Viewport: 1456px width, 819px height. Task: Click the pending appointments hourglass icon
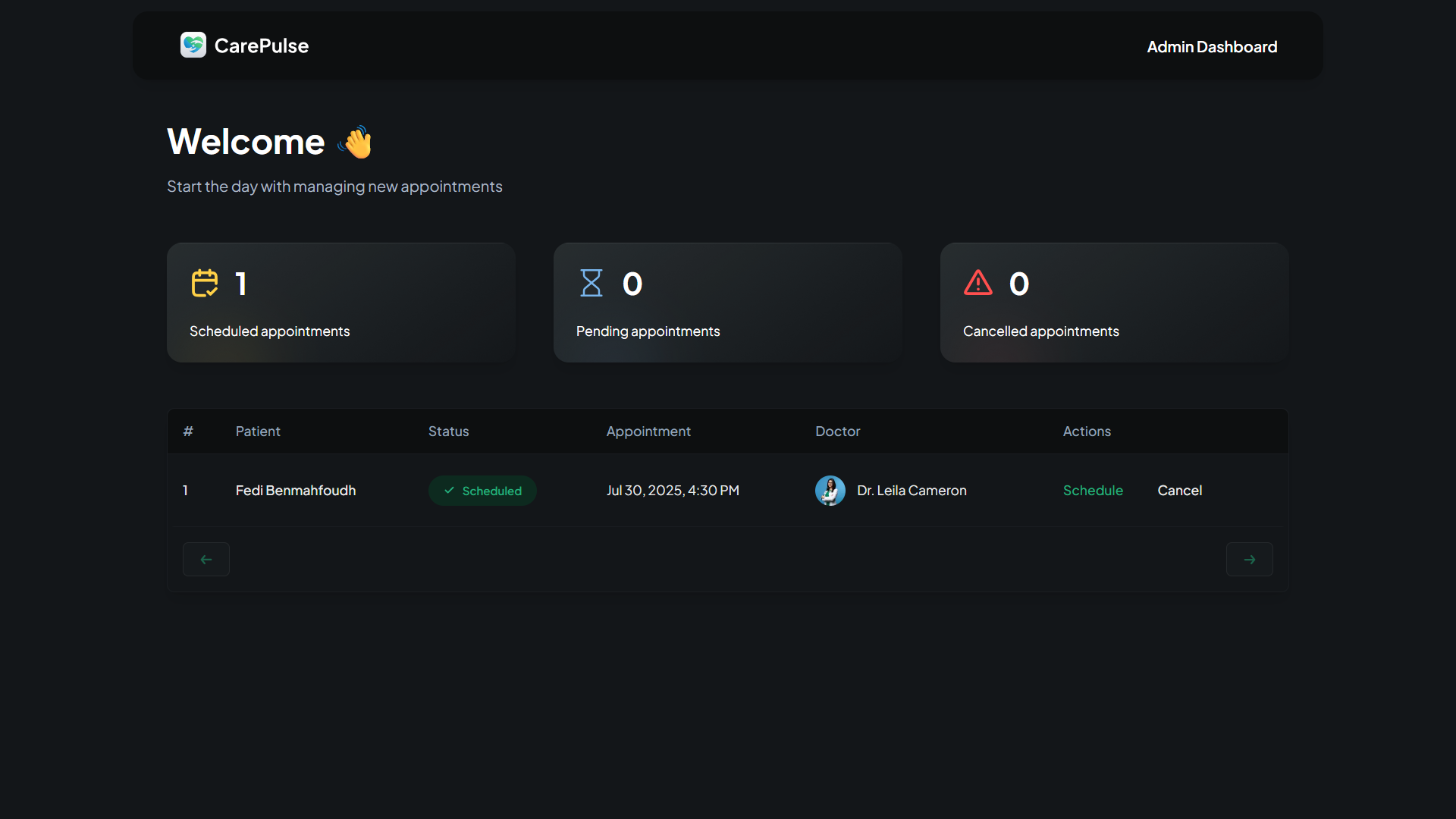591,284
